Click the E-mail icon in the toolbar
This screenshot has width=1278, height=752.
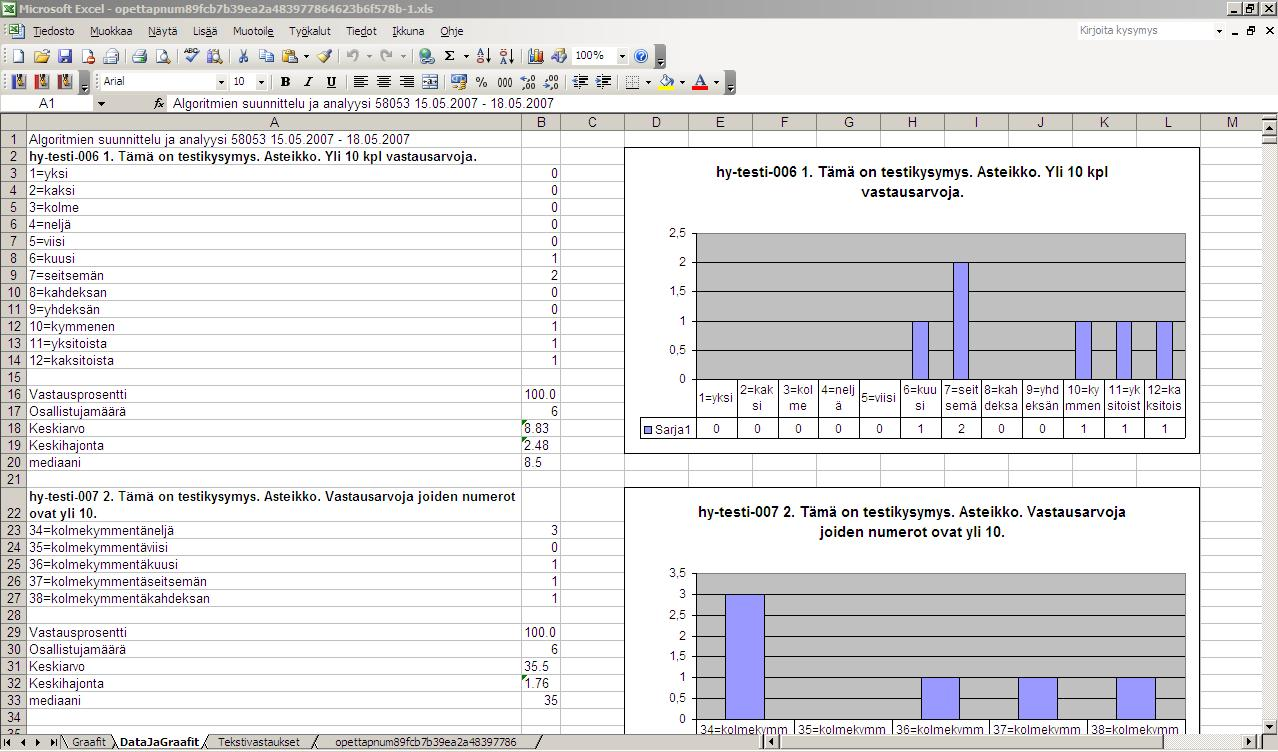pos(111,56)
